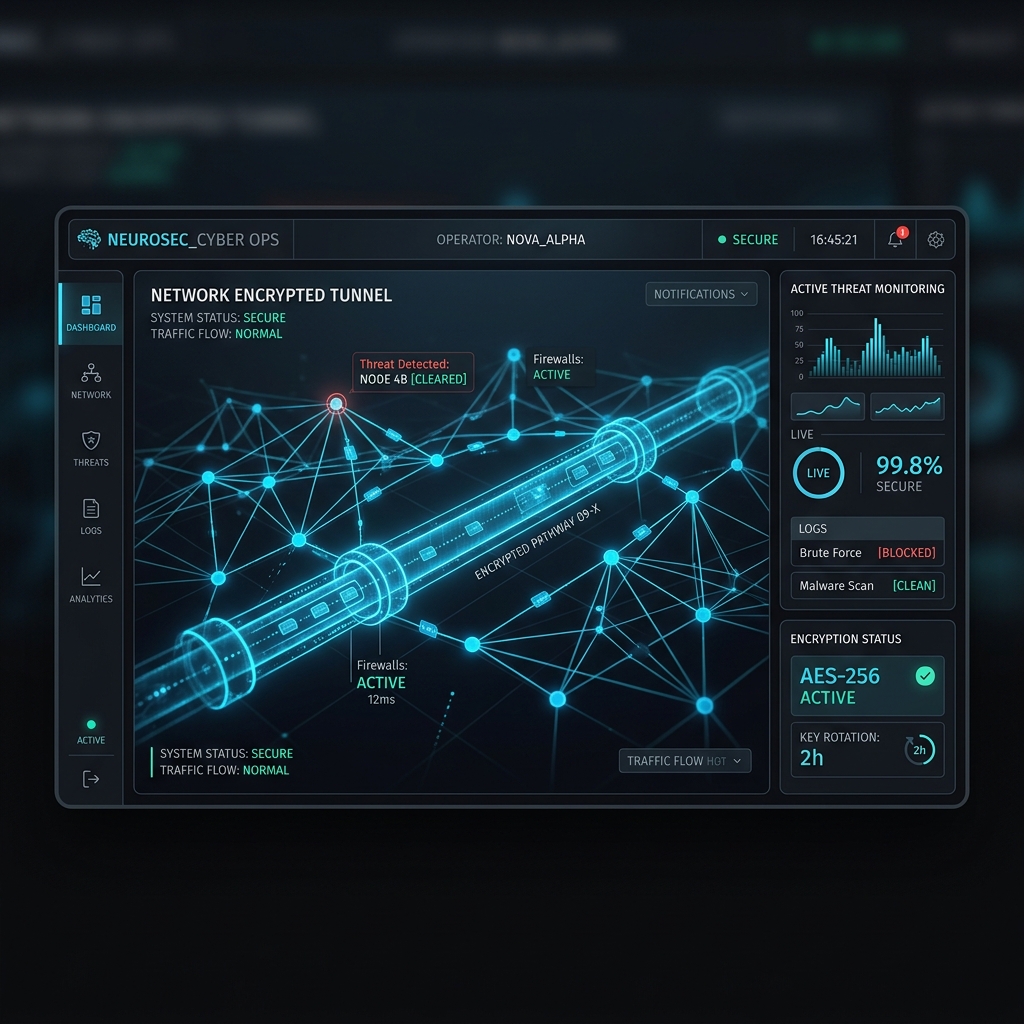This screenshot has width=1024, height=1024.
Task: Click the 16:45:21 clock display
Action: (x=834, y=240)
